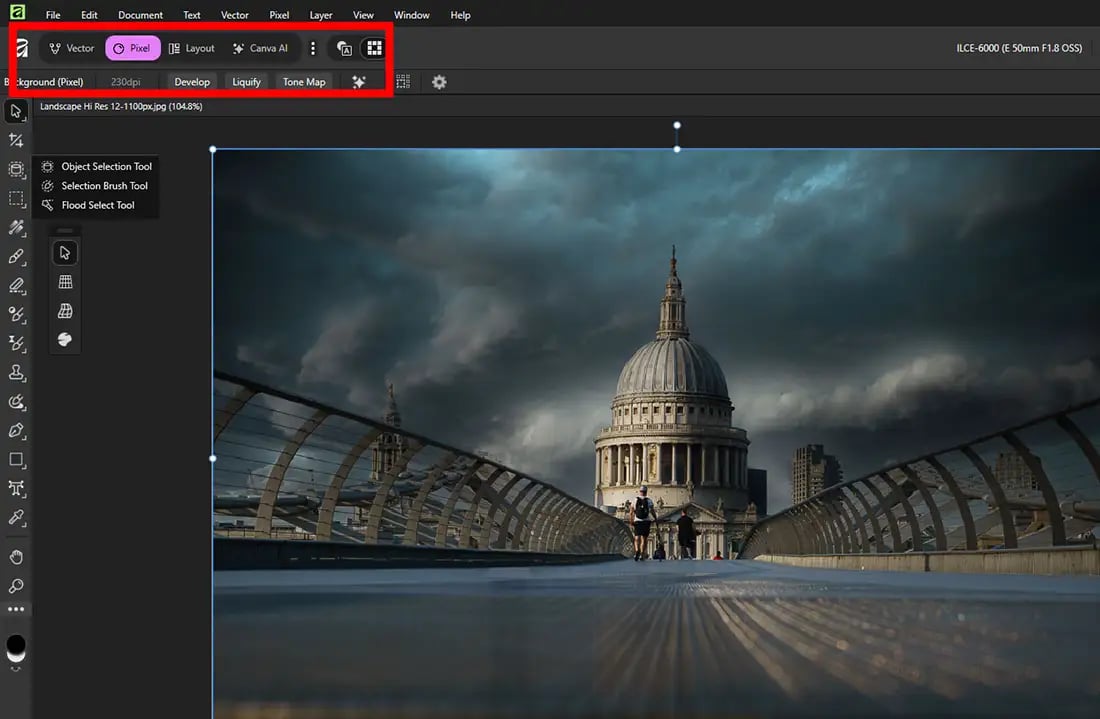Click the dotted selection grid icon in the context toolbar
This screenshot has height=719, width=1100.
[x=403, y=82]
